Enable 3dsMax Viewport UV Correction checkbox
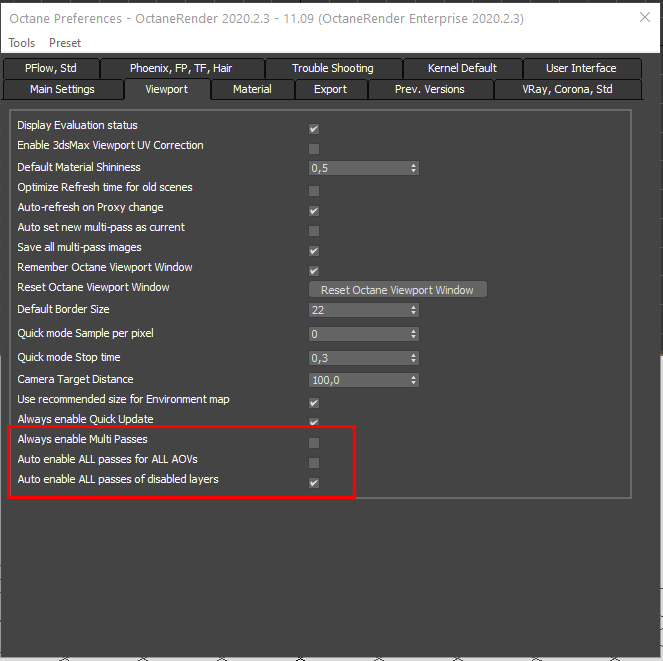Image resolution: width=663 pixels, height=661 pixels. tap(314, 149)
